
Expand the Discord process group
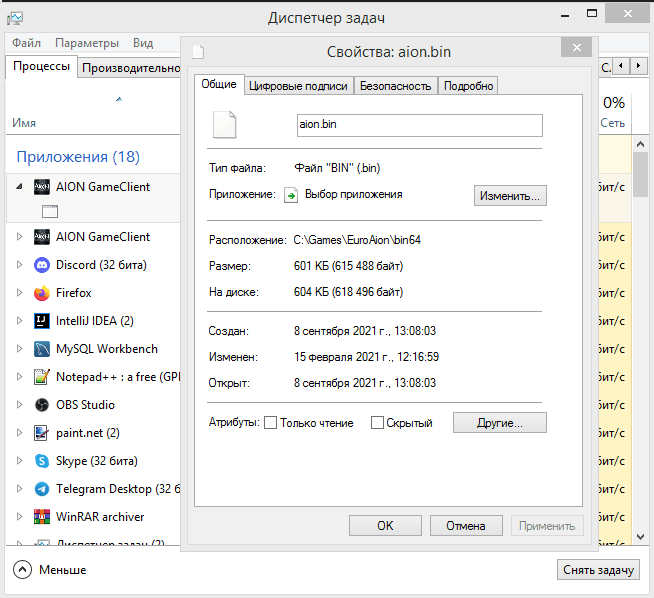[x=18, y=265]
